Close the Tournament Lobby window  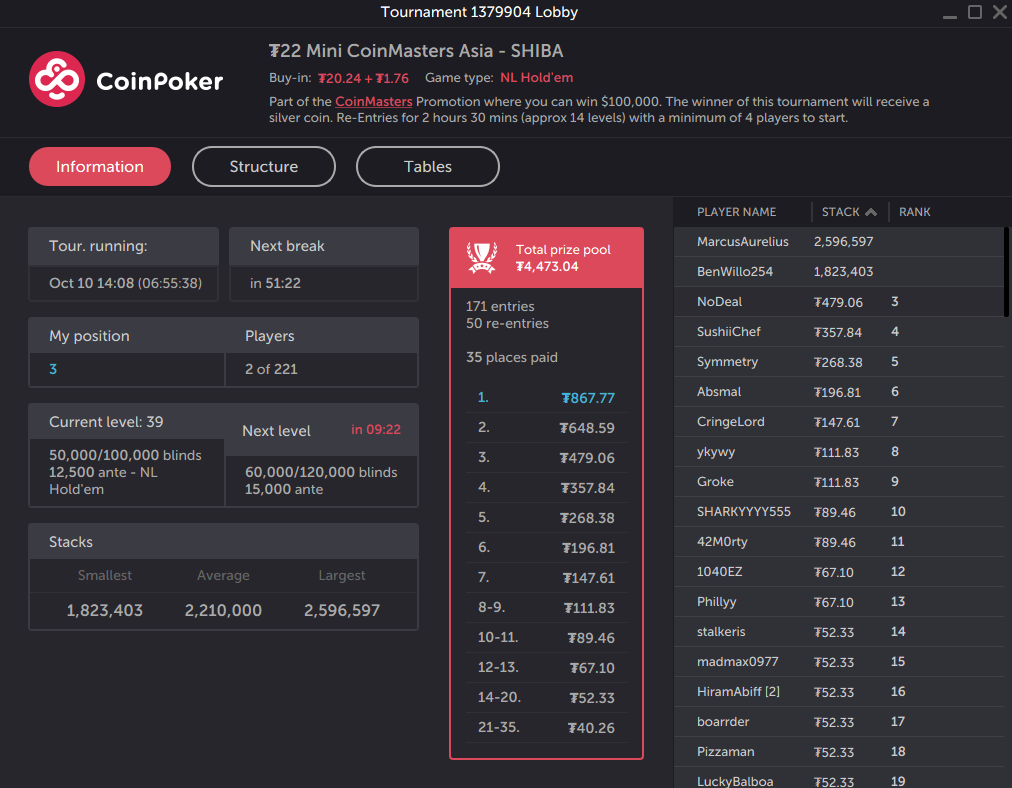tap(1000, 12)
